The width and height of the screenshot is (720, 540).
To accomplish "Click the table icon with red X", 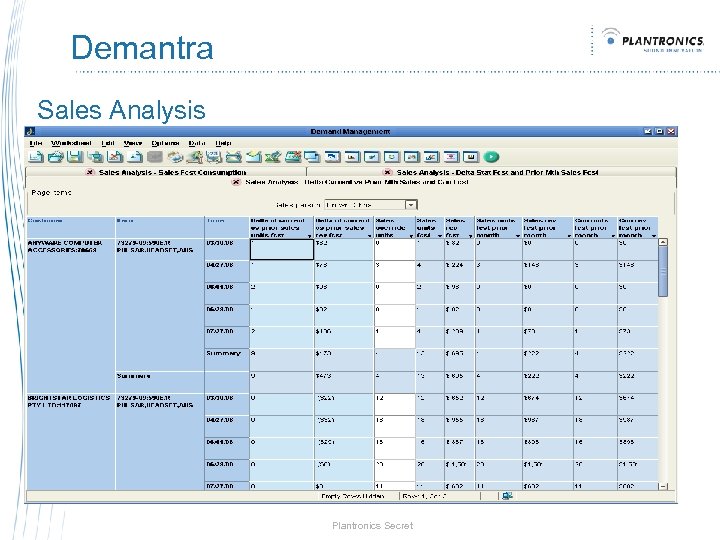I will pos(292,157).
